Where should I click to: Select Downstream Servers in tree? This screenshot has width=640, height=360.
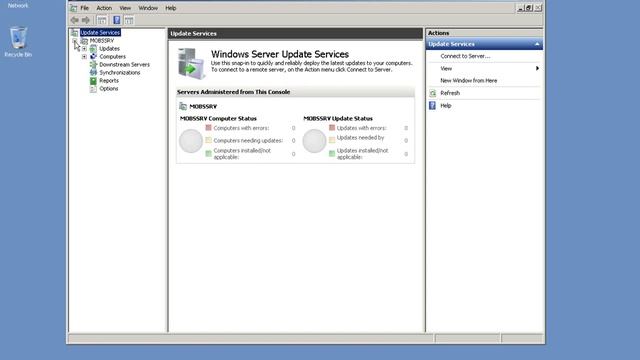coord(124,64)
